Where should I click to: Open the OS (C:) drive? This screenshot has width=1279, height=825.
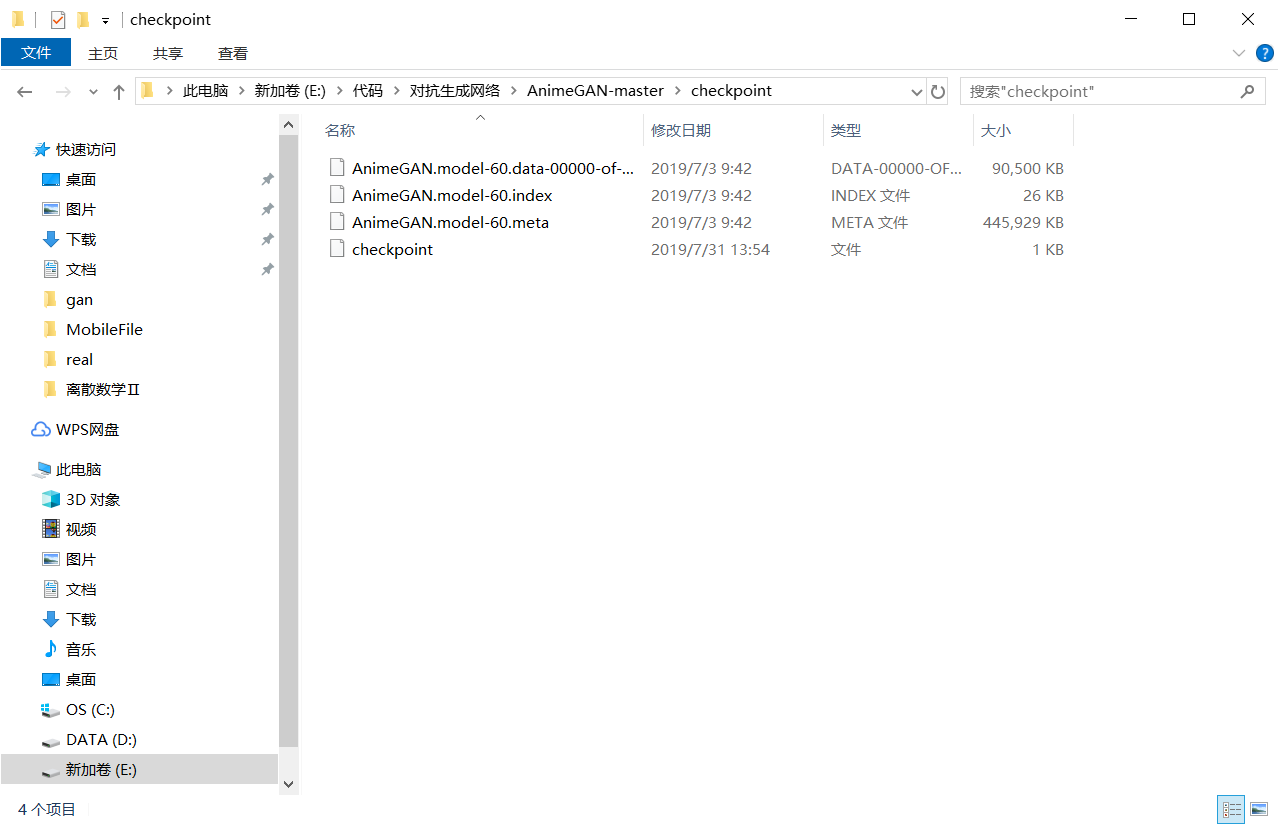pos(90,709)
